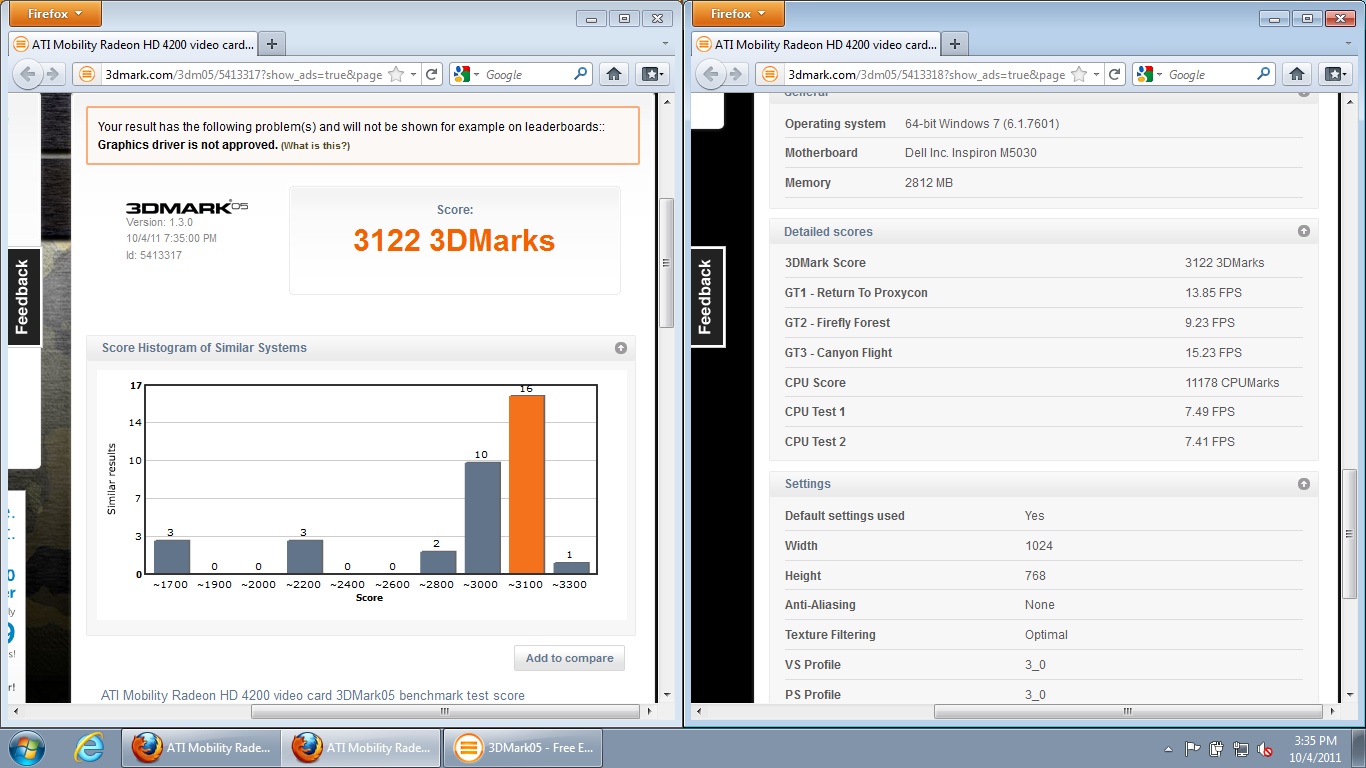Viewport: 1366px width, 768px height.
Task: Collapse Detailed scores panel
Action: pyautogui.click(x=1304, y=231)
